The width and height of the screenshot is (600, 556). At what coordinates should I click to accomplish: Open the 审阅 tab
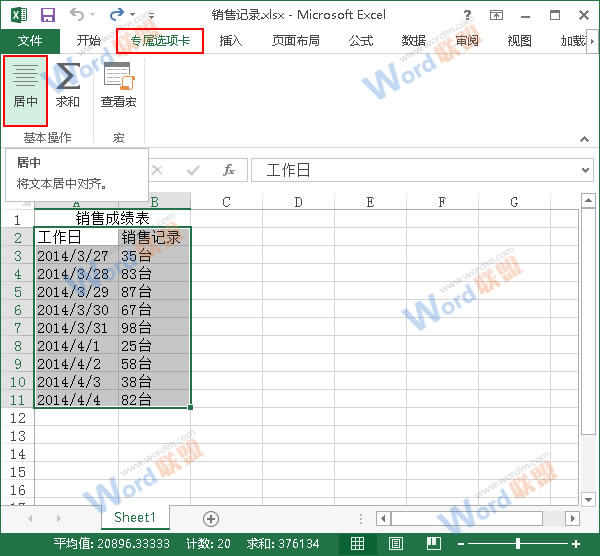pyautogui.click(x=467, y=41)
